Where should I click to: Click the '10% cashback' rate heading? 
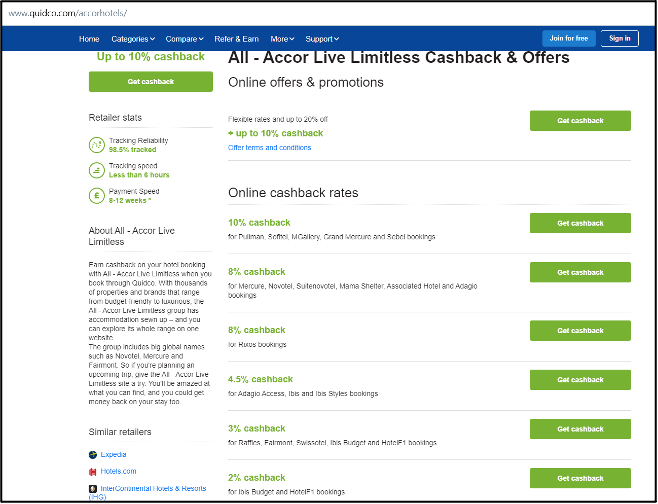[259, 223]
